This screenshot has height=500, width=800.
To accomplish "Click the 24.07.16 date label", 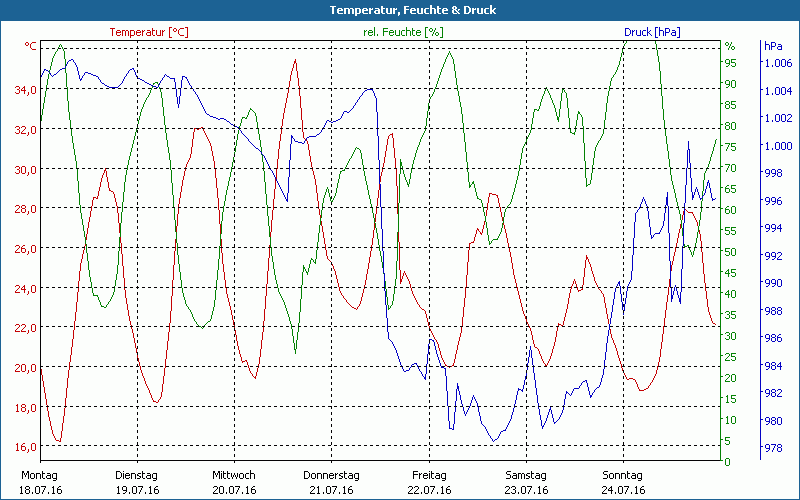I will coord(622,490).
